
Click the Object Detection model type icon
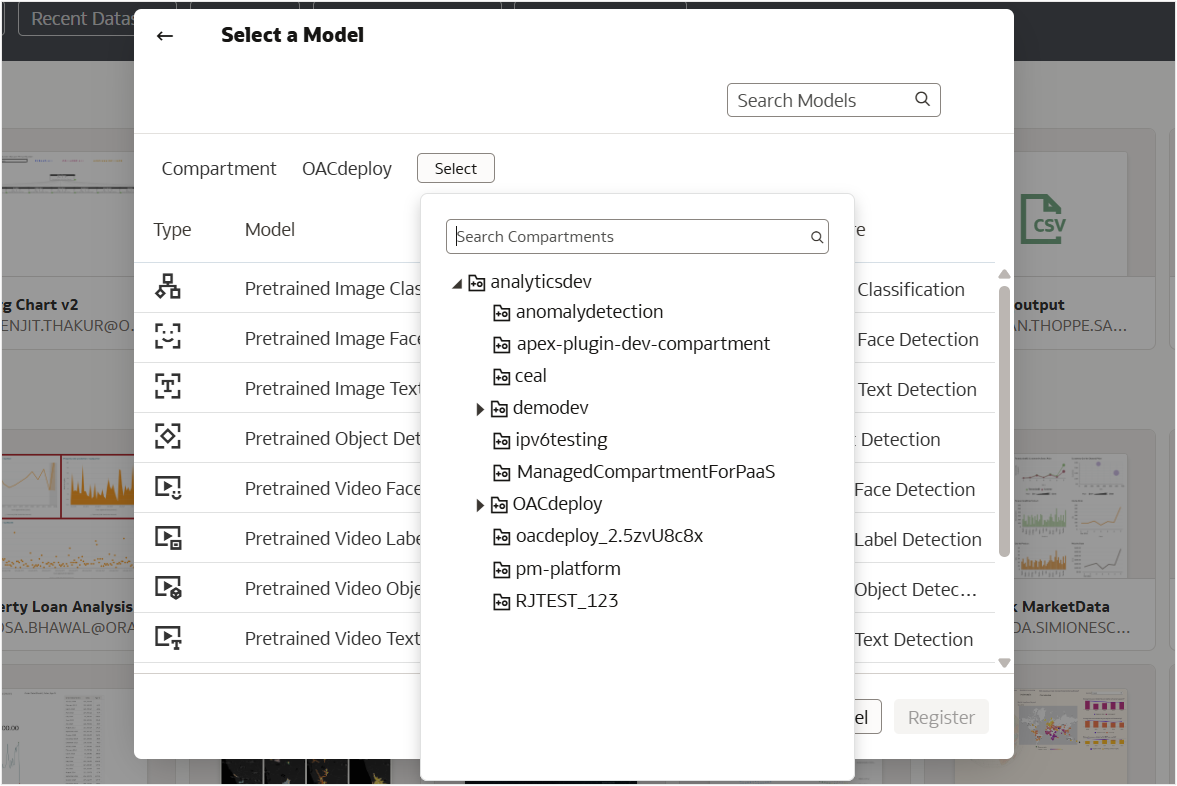click(x=168, y=438)
